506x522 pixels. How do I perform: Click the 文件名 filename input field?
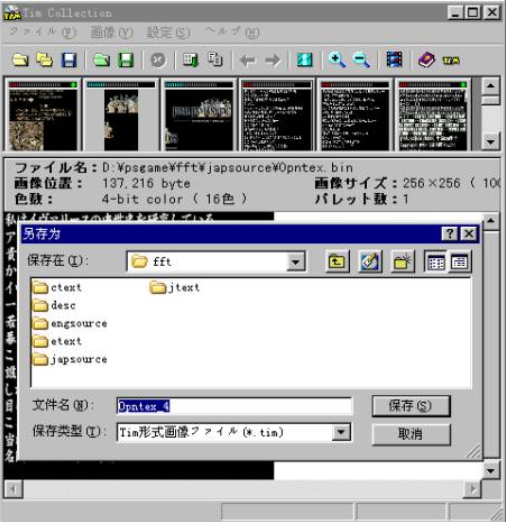pos(234,406)
